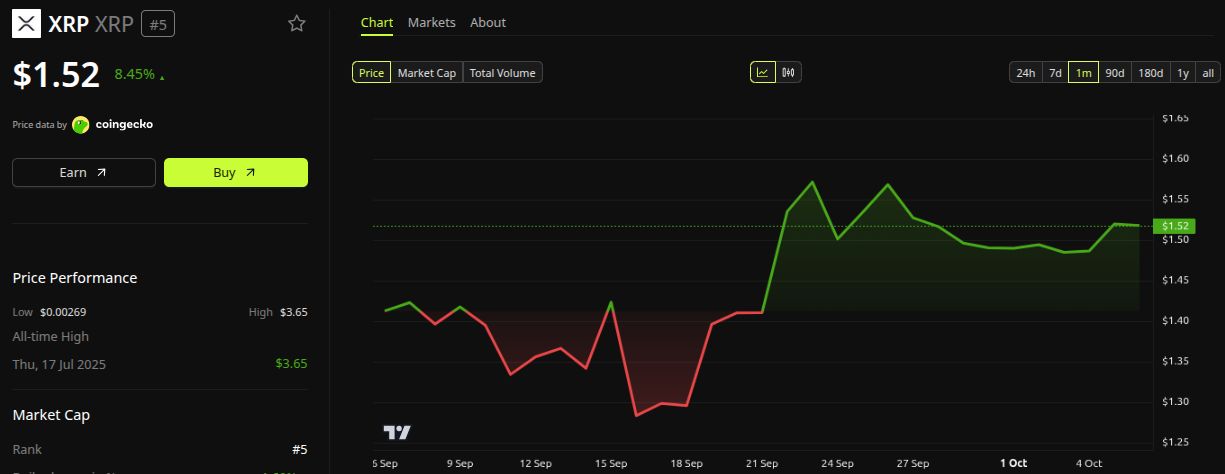Click the All-time High label

click(50, 337)
